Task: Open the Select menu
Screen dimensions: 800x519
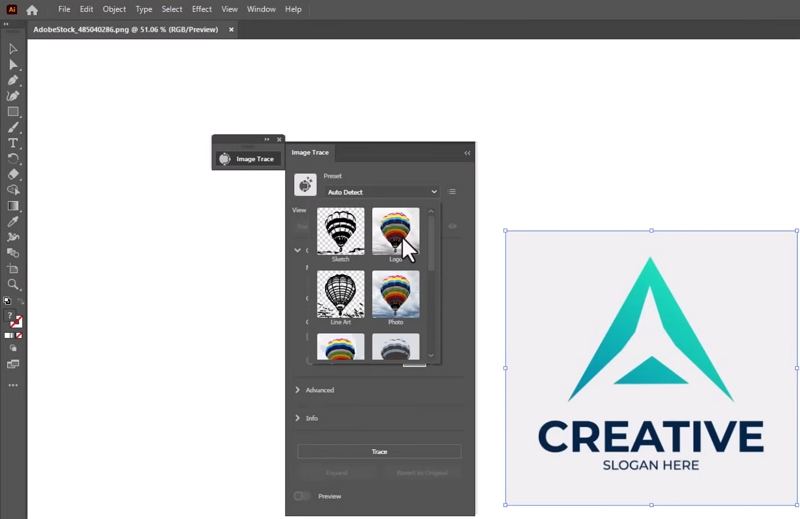Action: point(172,9)
